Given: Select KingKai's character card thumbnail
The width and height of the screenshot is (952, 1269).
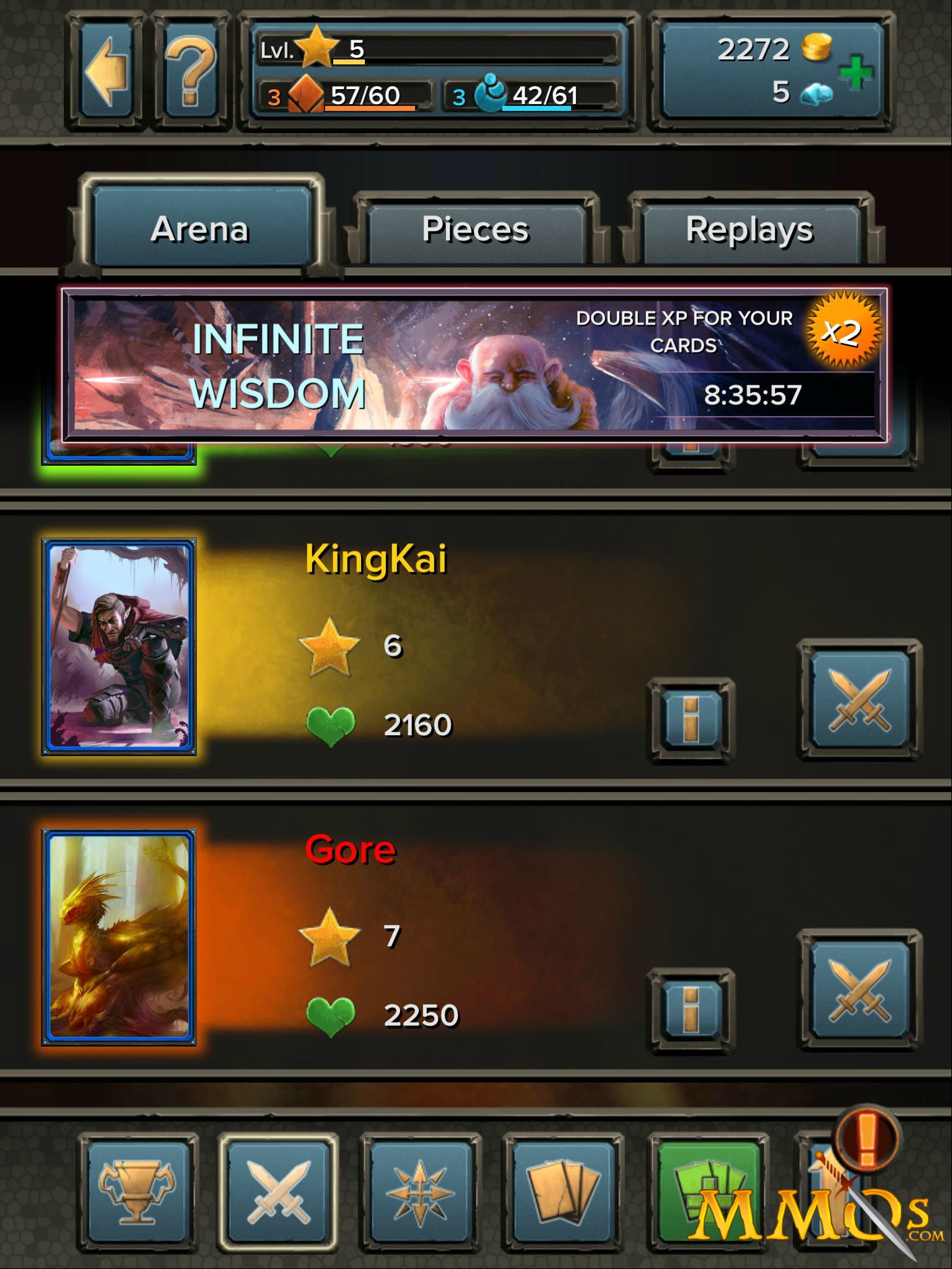Looking at the screenshot, I should (x=119, y=647).
